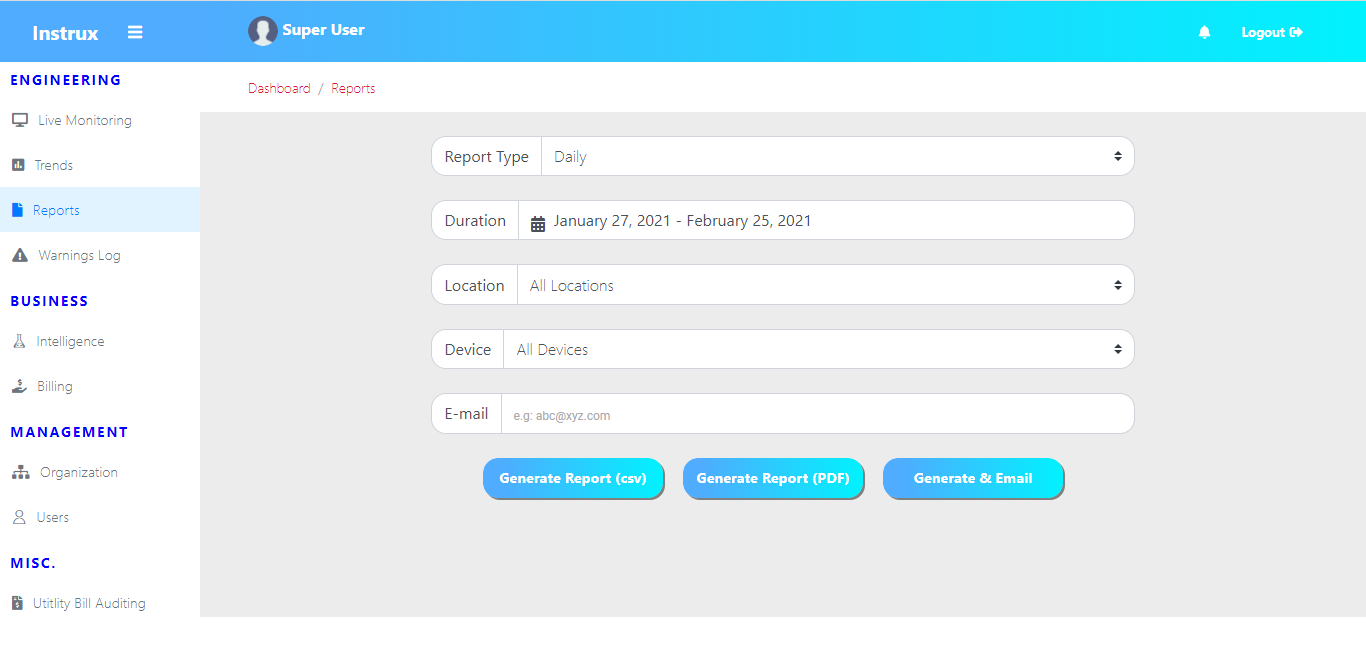Click the Trends chart icon in sidebar
Image resolution: width=1366 pixels, height=658 pixels.
(x=18, y=165)
